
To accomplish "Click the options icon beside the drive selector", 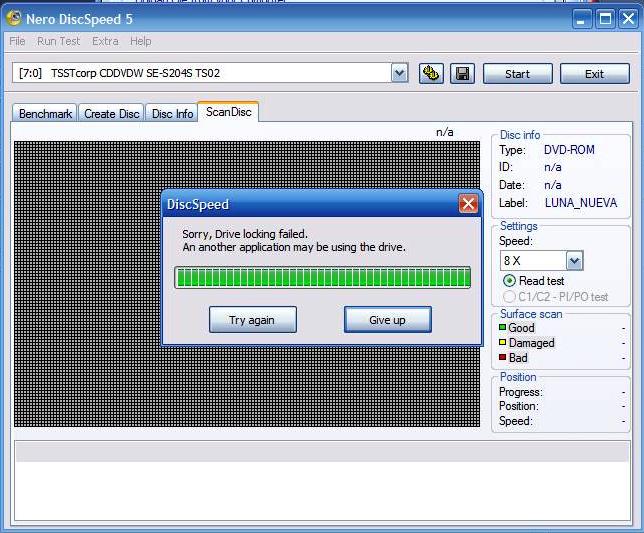I will tap(431, 73).
